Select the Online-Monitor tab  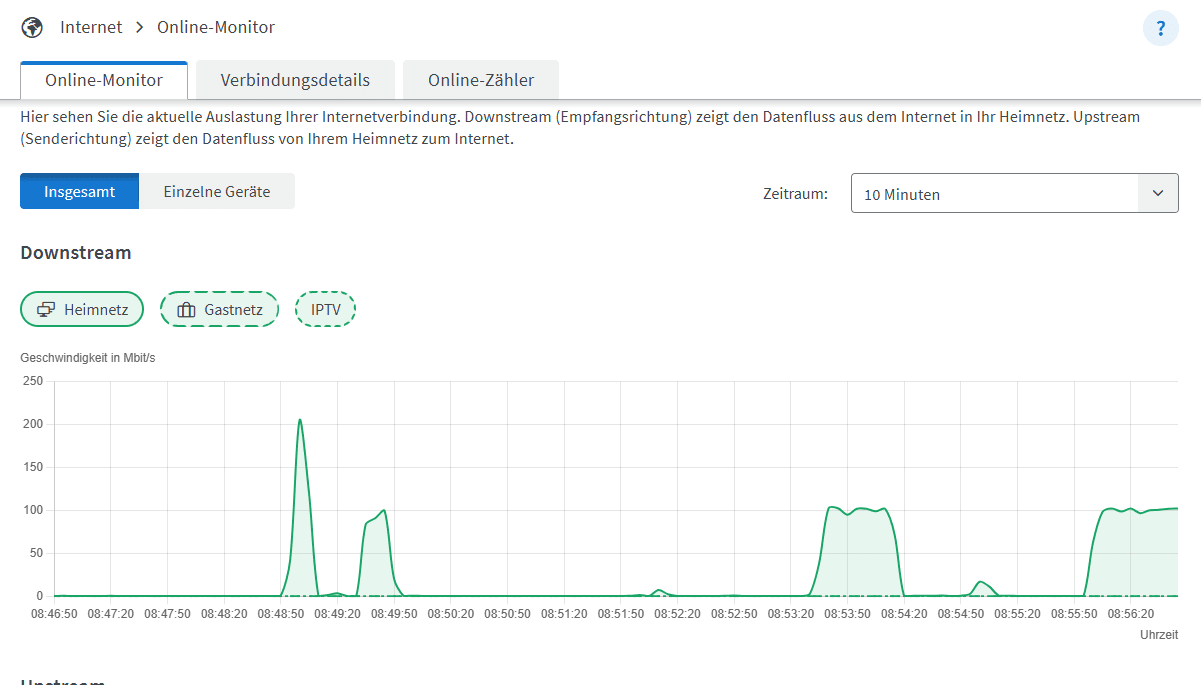click(104, 80)
